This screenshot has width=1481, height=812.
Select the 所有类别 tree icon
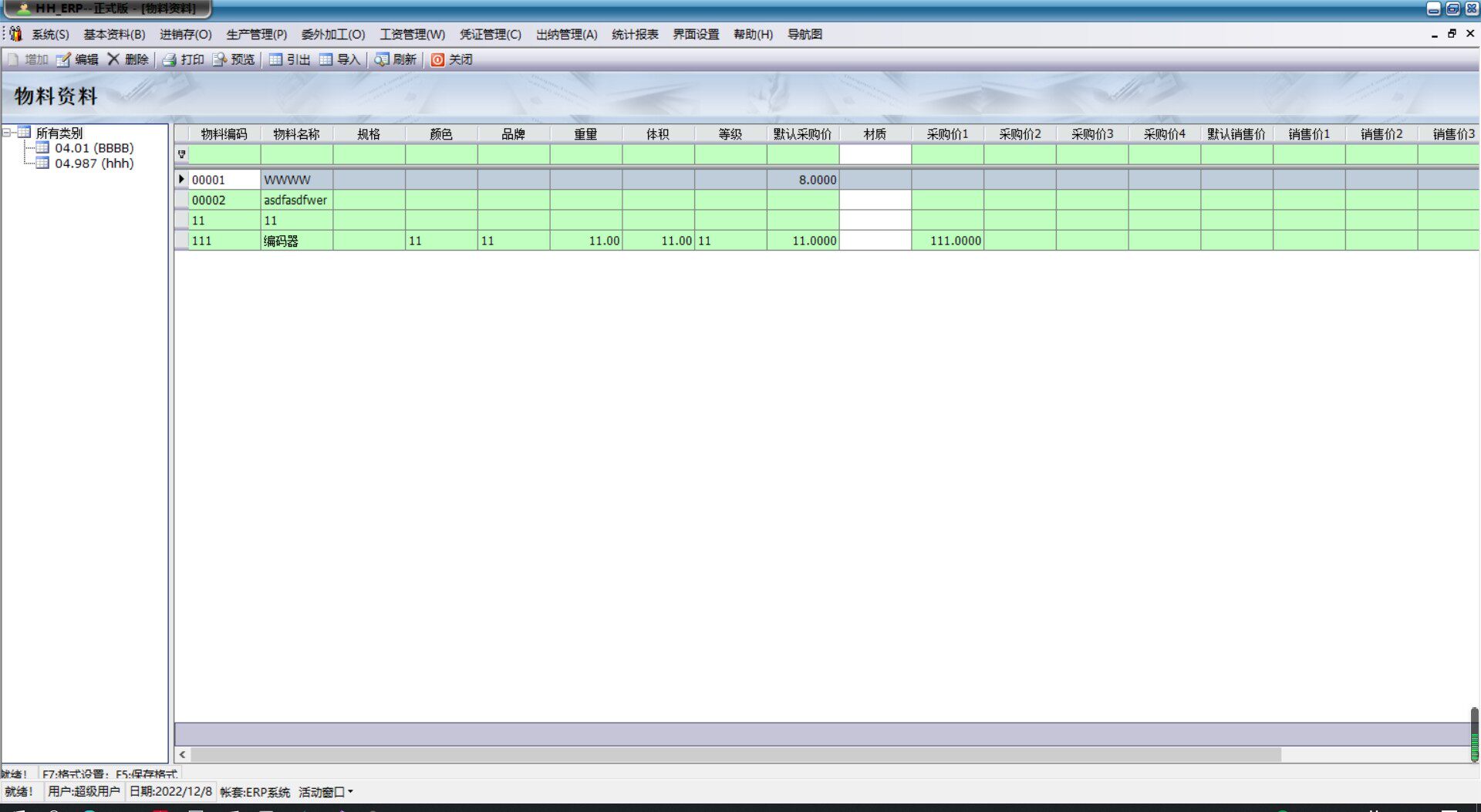(x=24, y=133)
